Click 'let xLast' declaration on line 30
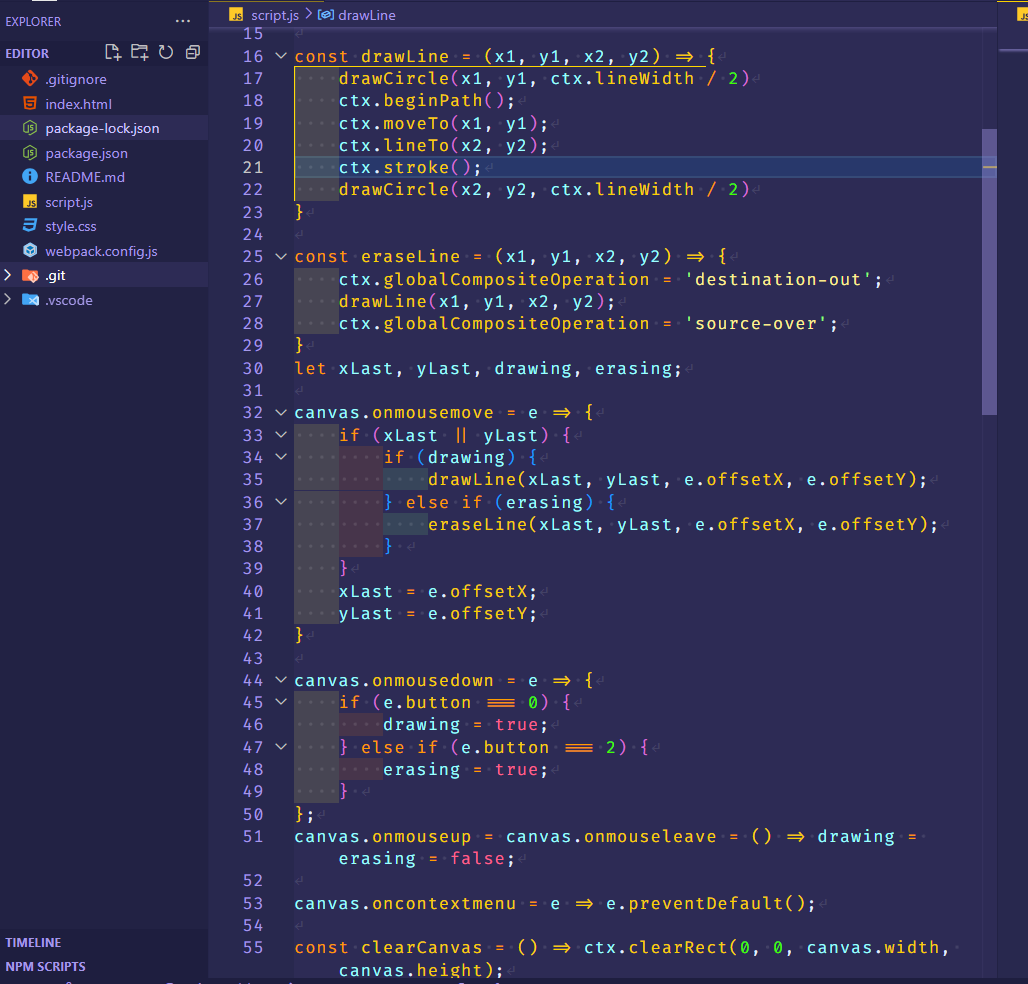The height and width of the screenshot is (984, 1028). 343,368
